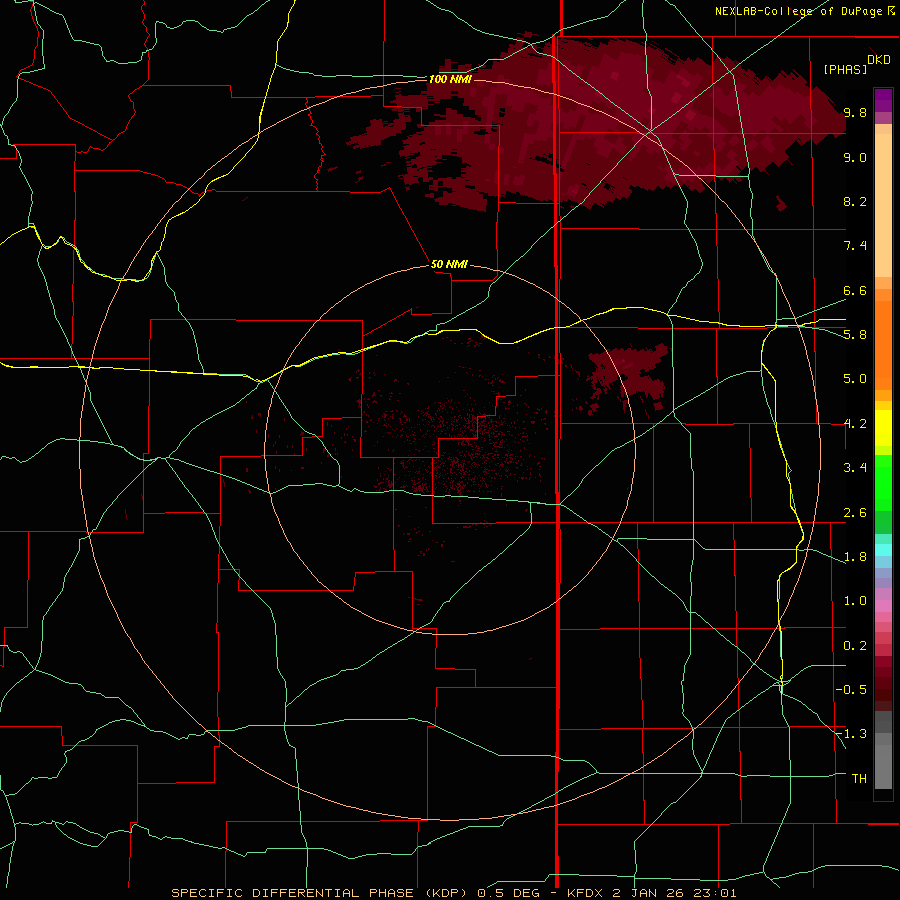Image resolution: width=900 pixels, height=900 pixels.
Task: Pick the cyan swatch in the color bar
Action: (x=883, y=550)
